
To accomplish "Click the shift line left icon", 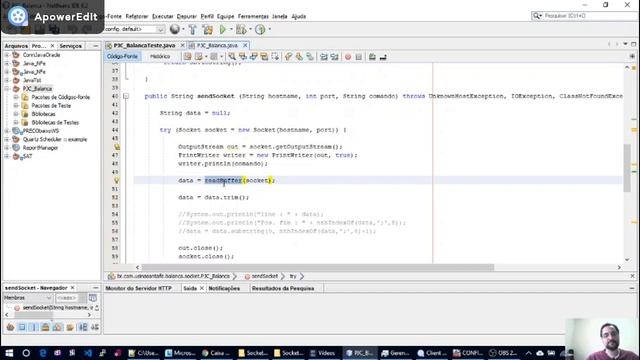I will (324, 57).
